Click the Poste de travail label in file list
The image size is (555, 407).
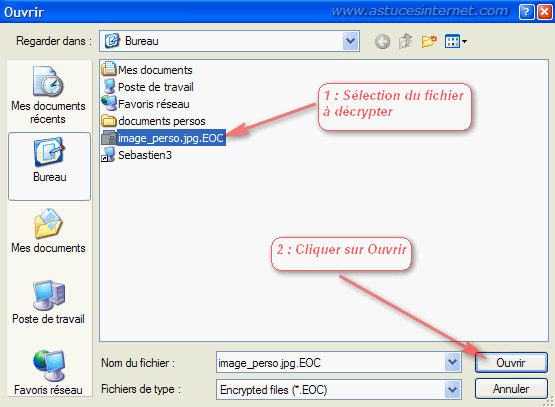[156, 87]
